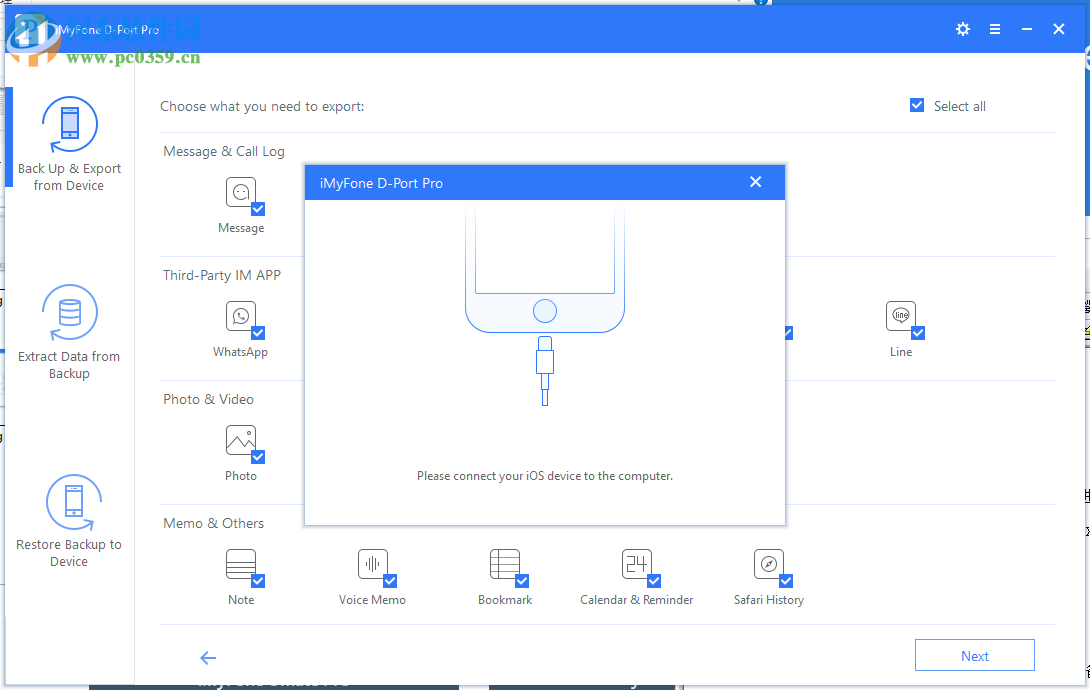The image size is (1090, 690).
Task: Open Restore Backup to Device section
Action: click(69, 521)
